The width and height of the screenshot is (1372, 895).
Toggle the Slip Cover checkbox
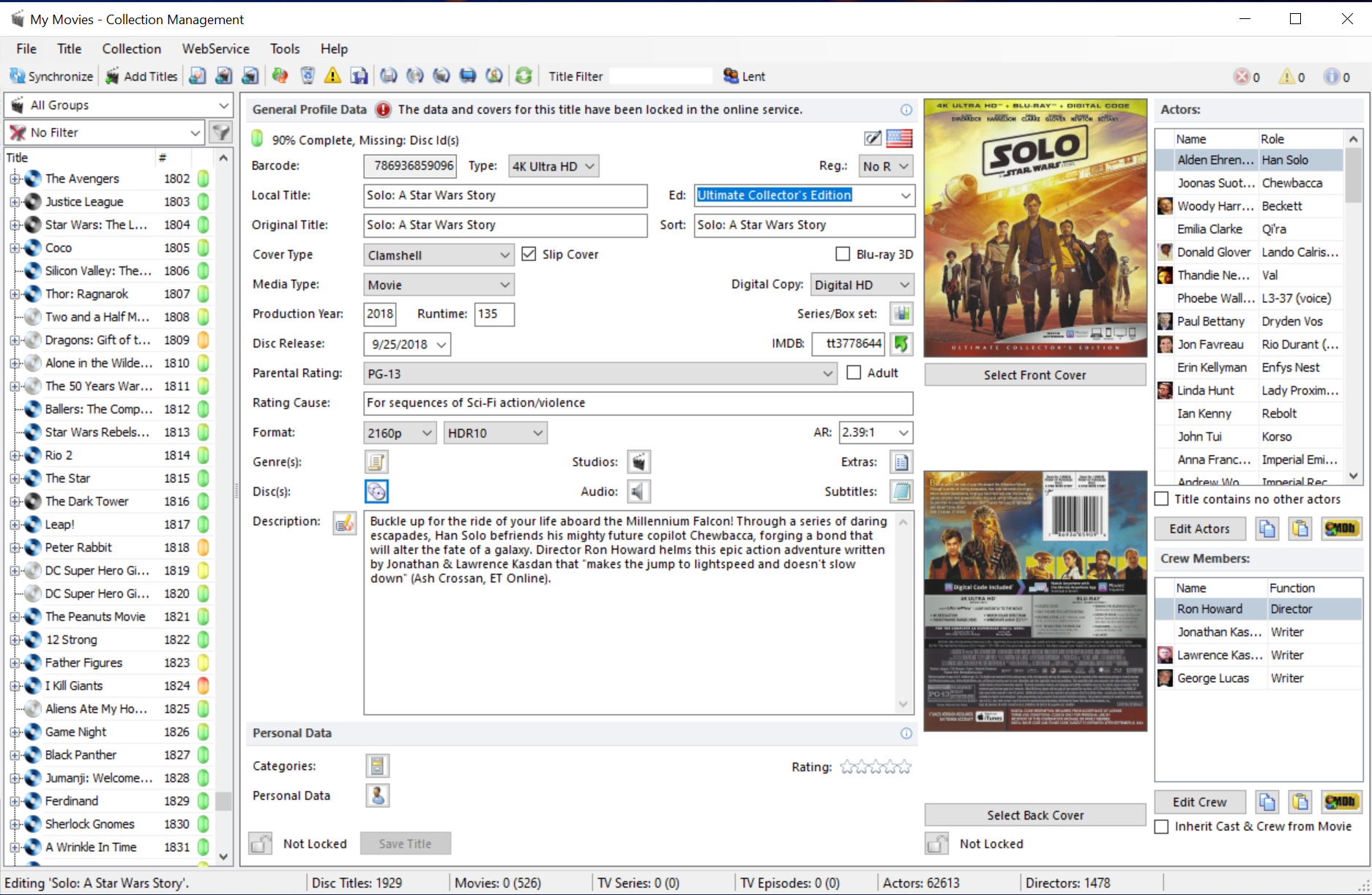(x=529, y=254)
